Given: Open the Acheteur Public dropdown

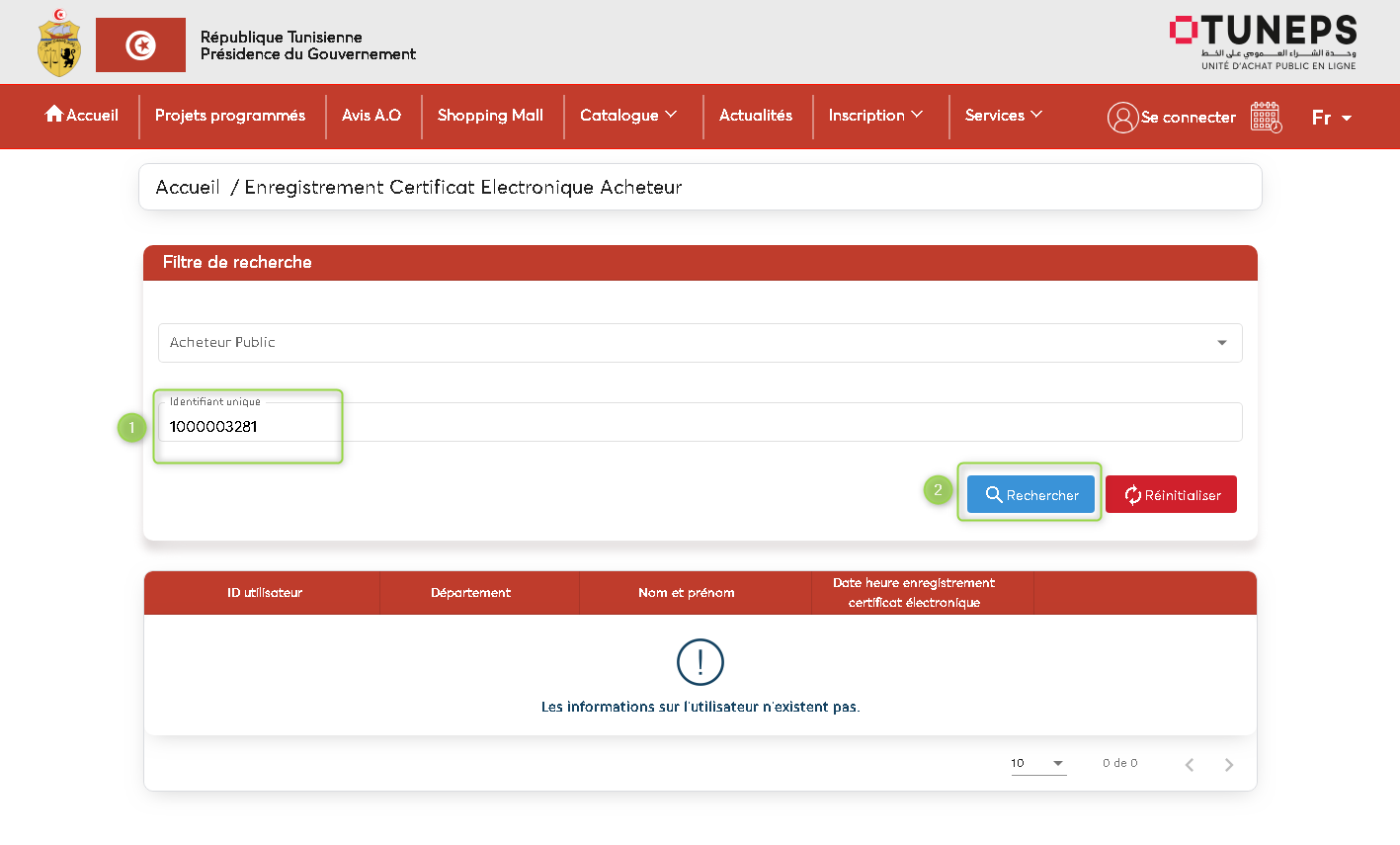Looking at the screenshot, I should coord(700,343).
